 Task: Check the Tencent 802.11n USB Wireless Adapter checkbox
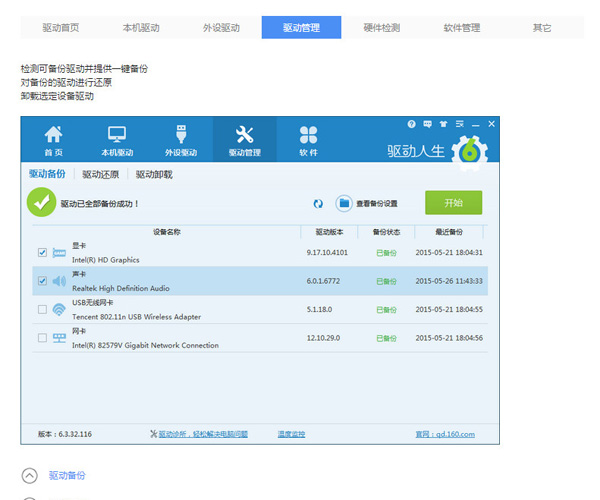pyautogui.click(x=42, y=309)
